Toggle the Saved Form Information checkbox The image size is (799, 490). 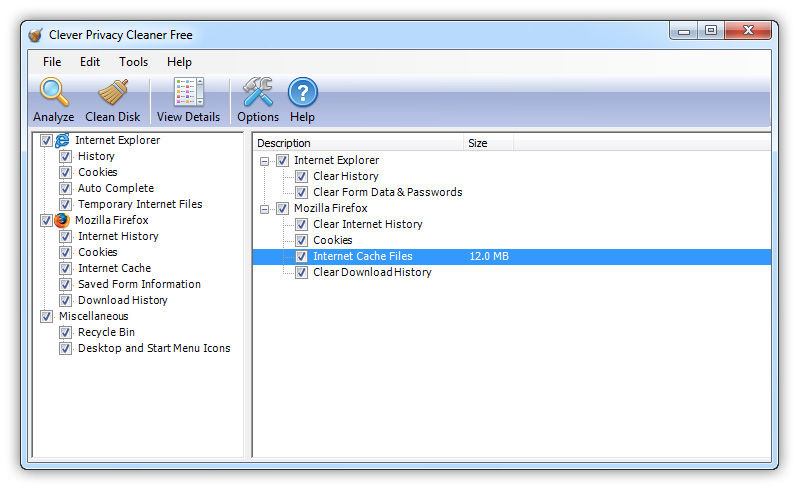tap(65, 284)
